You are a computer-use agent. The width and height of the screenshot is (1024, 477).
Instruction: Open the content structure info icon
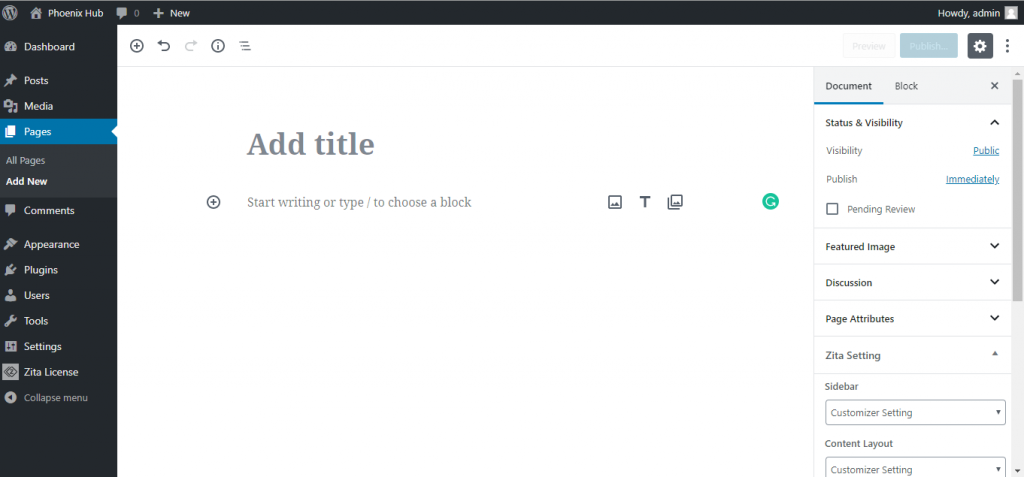pyautogui.click(x=218, y=46)
